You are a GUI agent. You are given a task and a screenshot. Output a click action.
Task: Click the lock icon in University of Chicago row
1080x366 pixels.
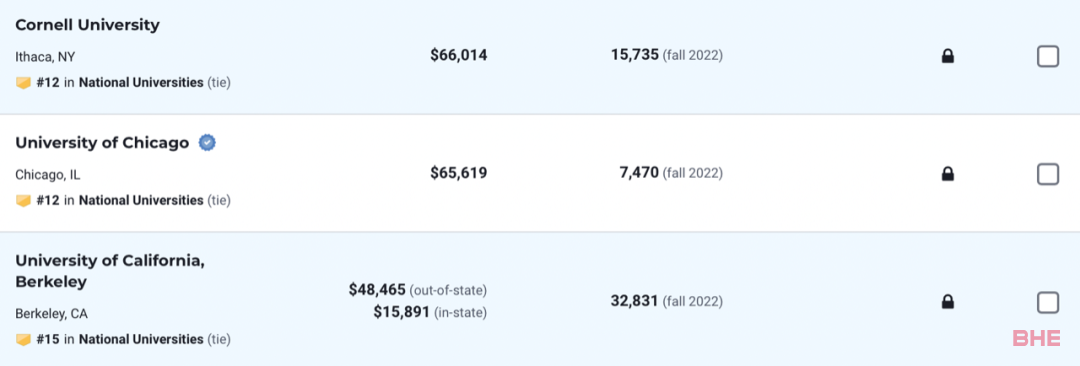click(948, 174)
